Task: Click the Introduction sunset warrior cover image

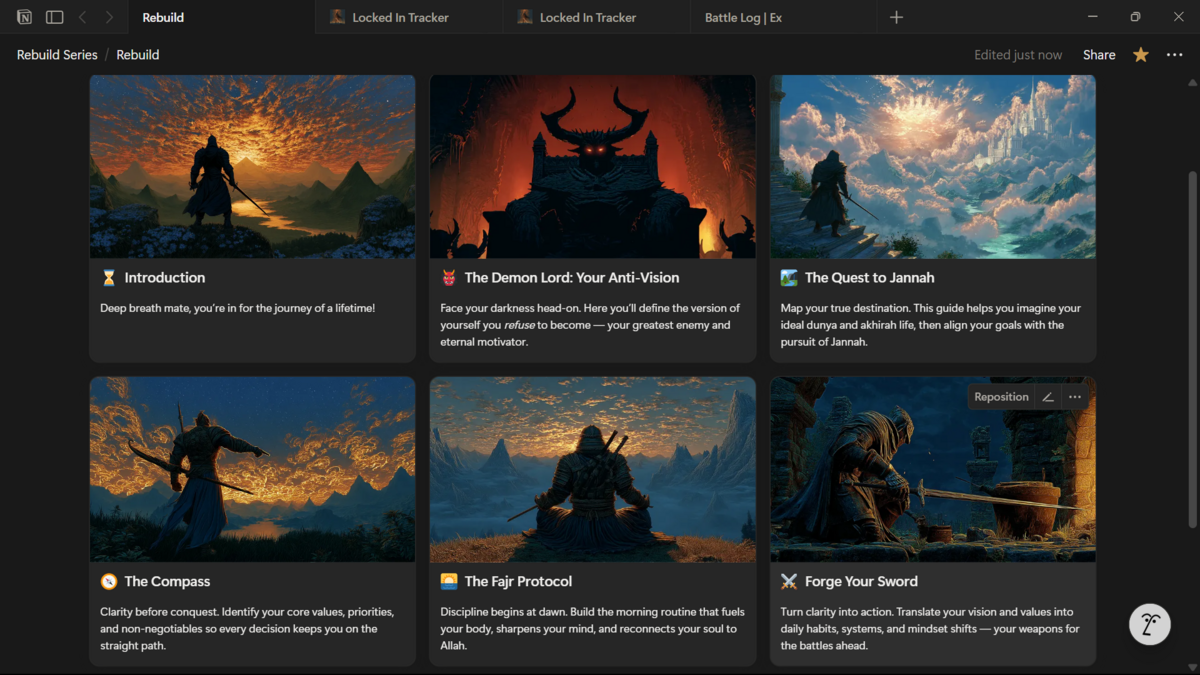Action: [252, 166]
